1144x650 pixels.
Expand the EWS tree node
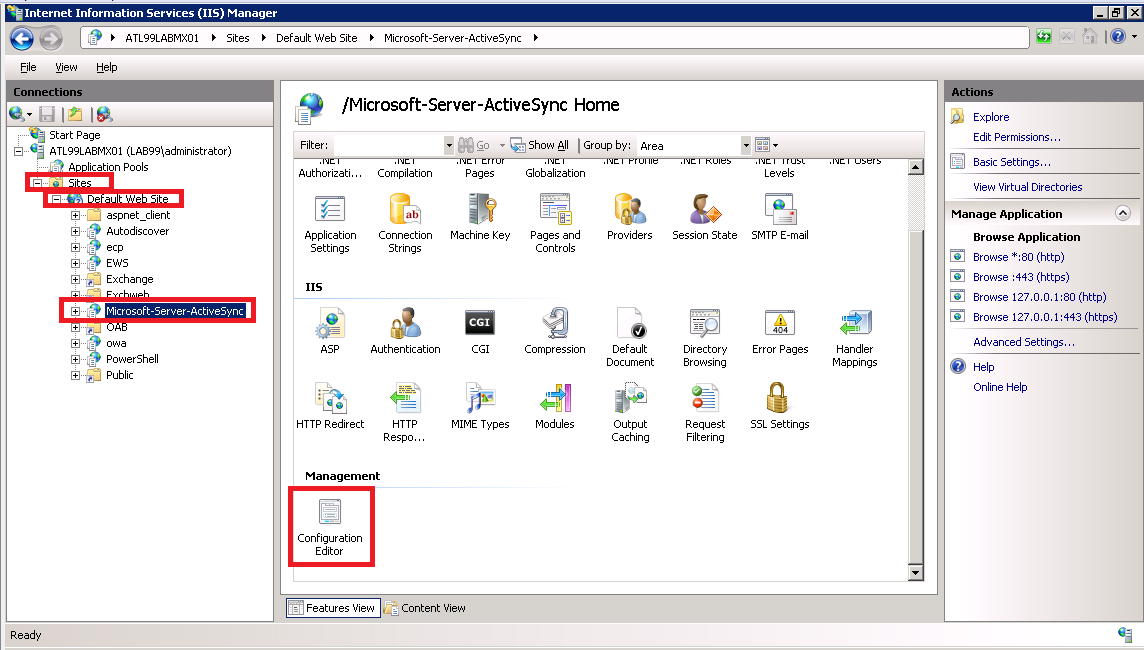click(x=75, y=263)
